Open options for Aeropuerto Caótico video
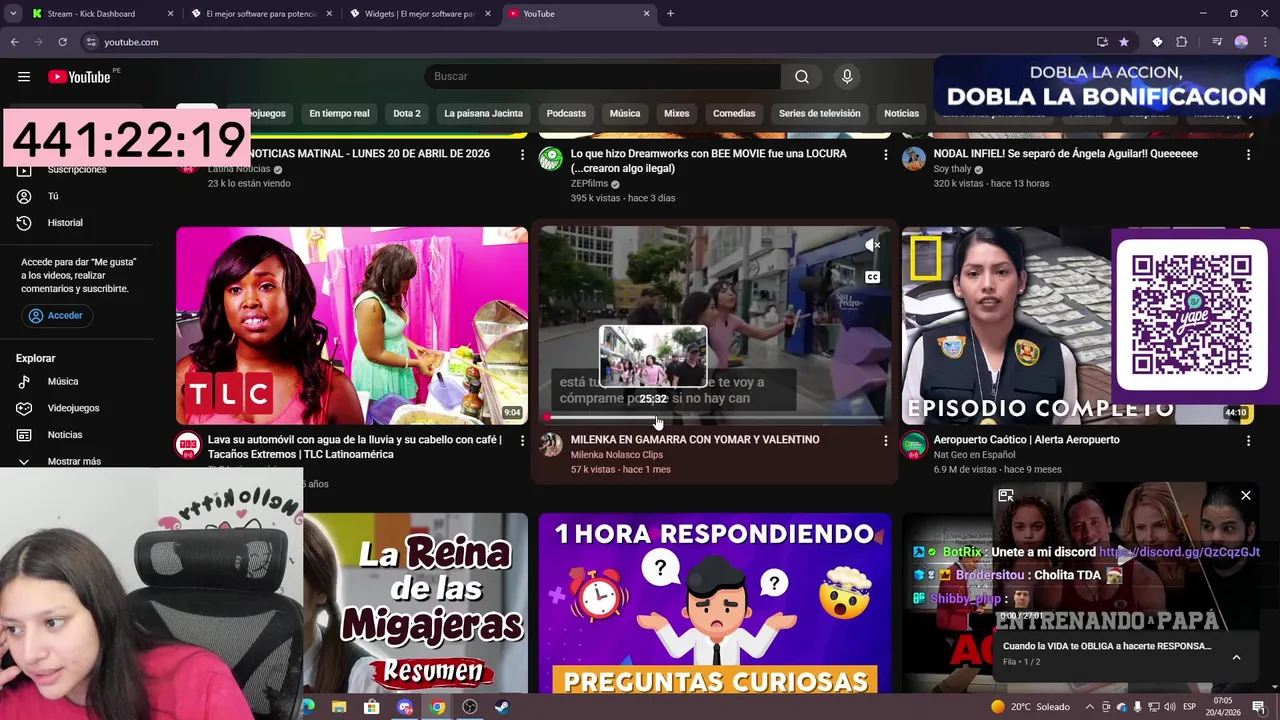This screenshot has width=1280, height=720. [x=1248, y=441]
